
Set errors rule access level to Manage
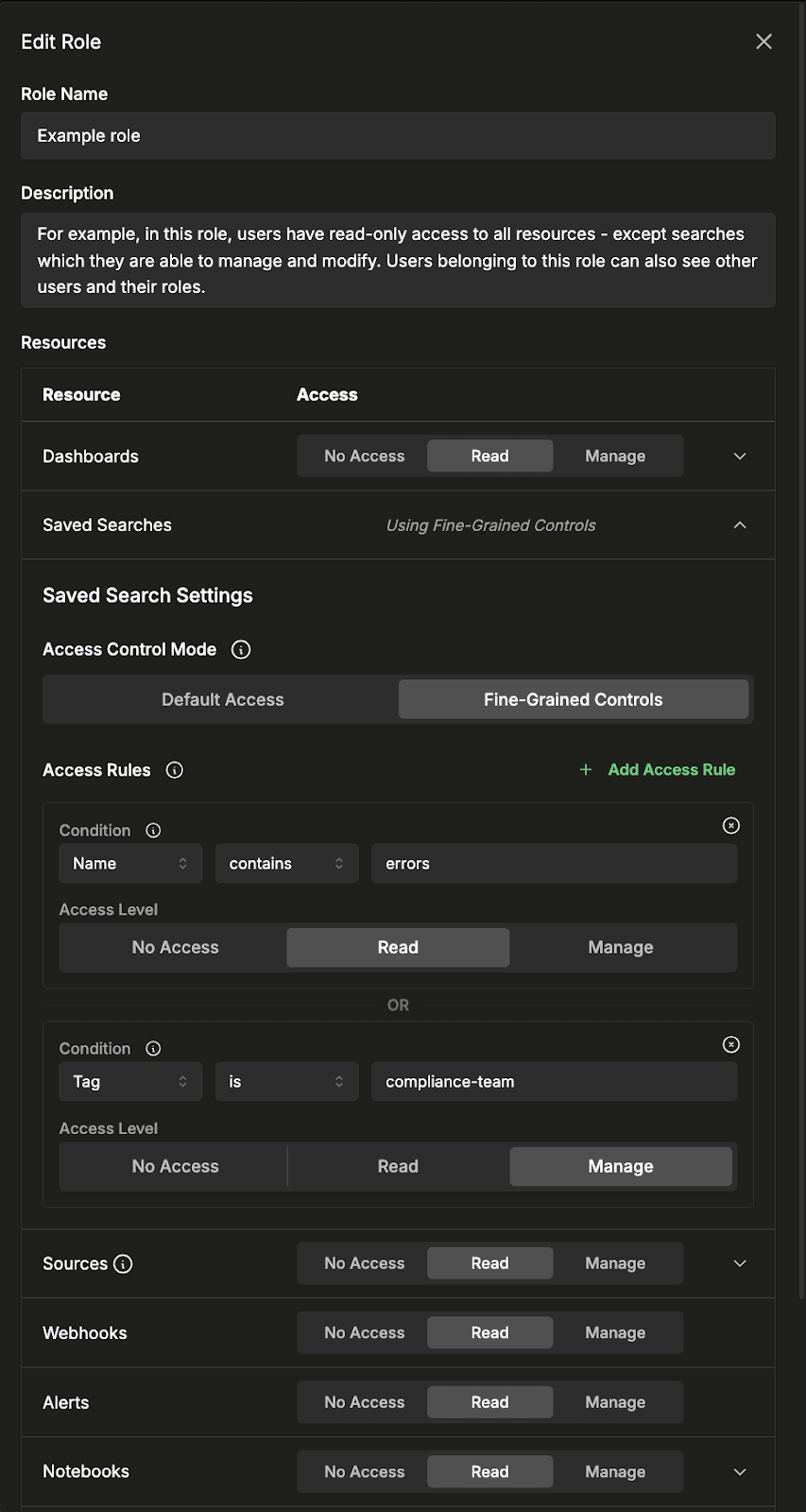[620, 948]
